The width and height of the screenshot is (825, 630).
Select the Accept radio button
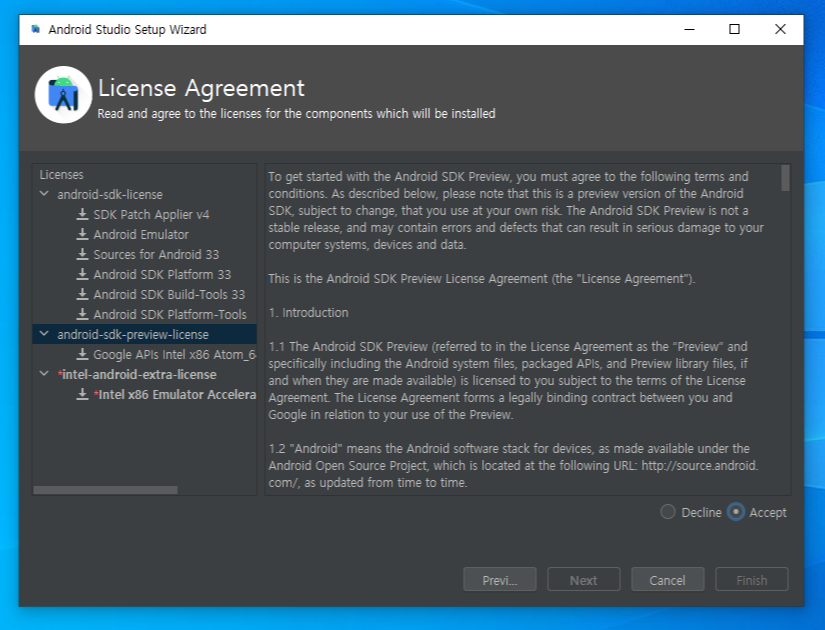(736, 512)
